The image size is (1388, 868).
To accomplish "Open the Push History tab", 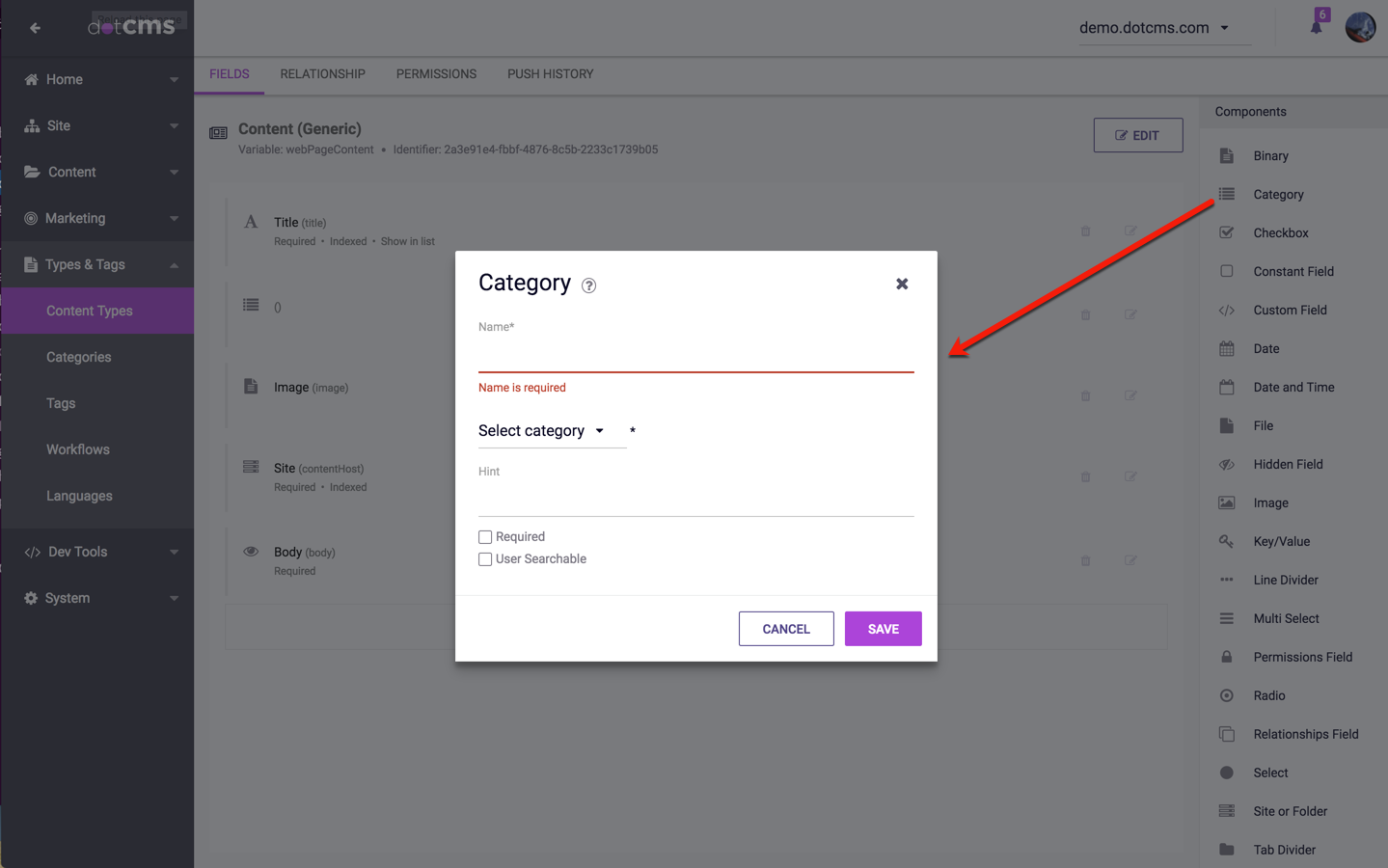I will coord(550,74).
